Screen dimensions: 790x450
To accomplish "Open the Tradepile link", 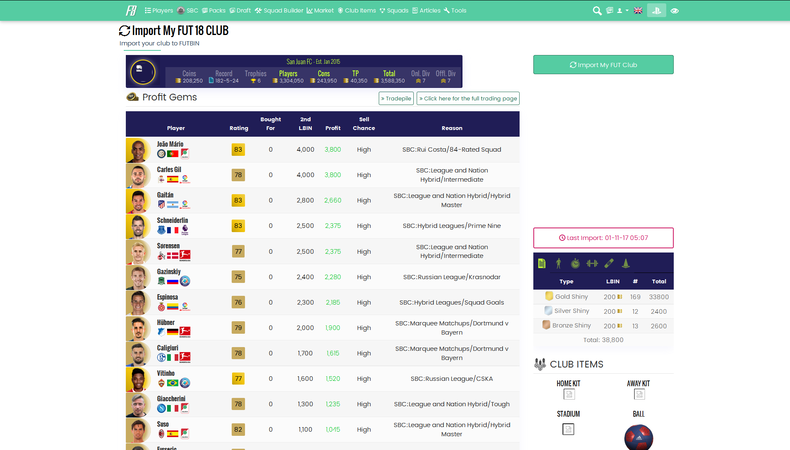I will click(396, 98).
